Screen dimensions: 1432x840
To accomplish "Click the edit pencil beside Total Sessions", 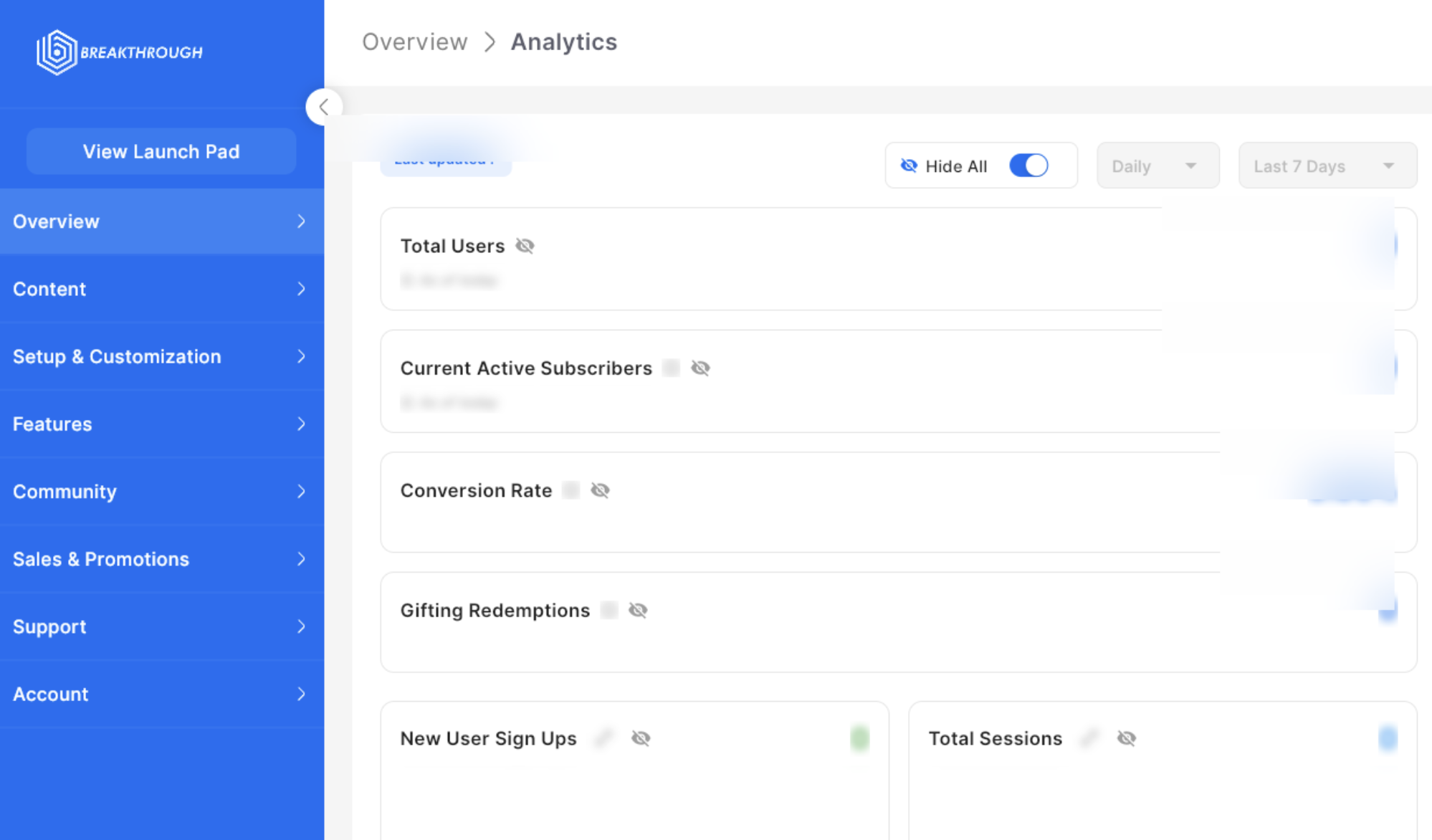I will point(1089,738).
